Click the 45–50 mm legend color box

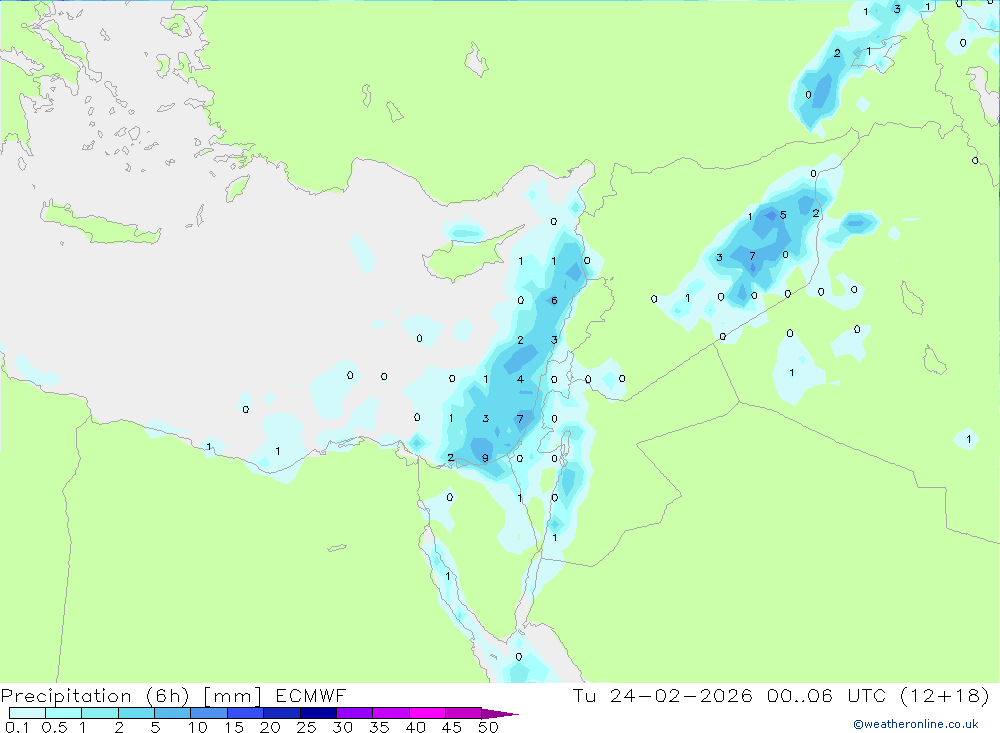[464, 713]
